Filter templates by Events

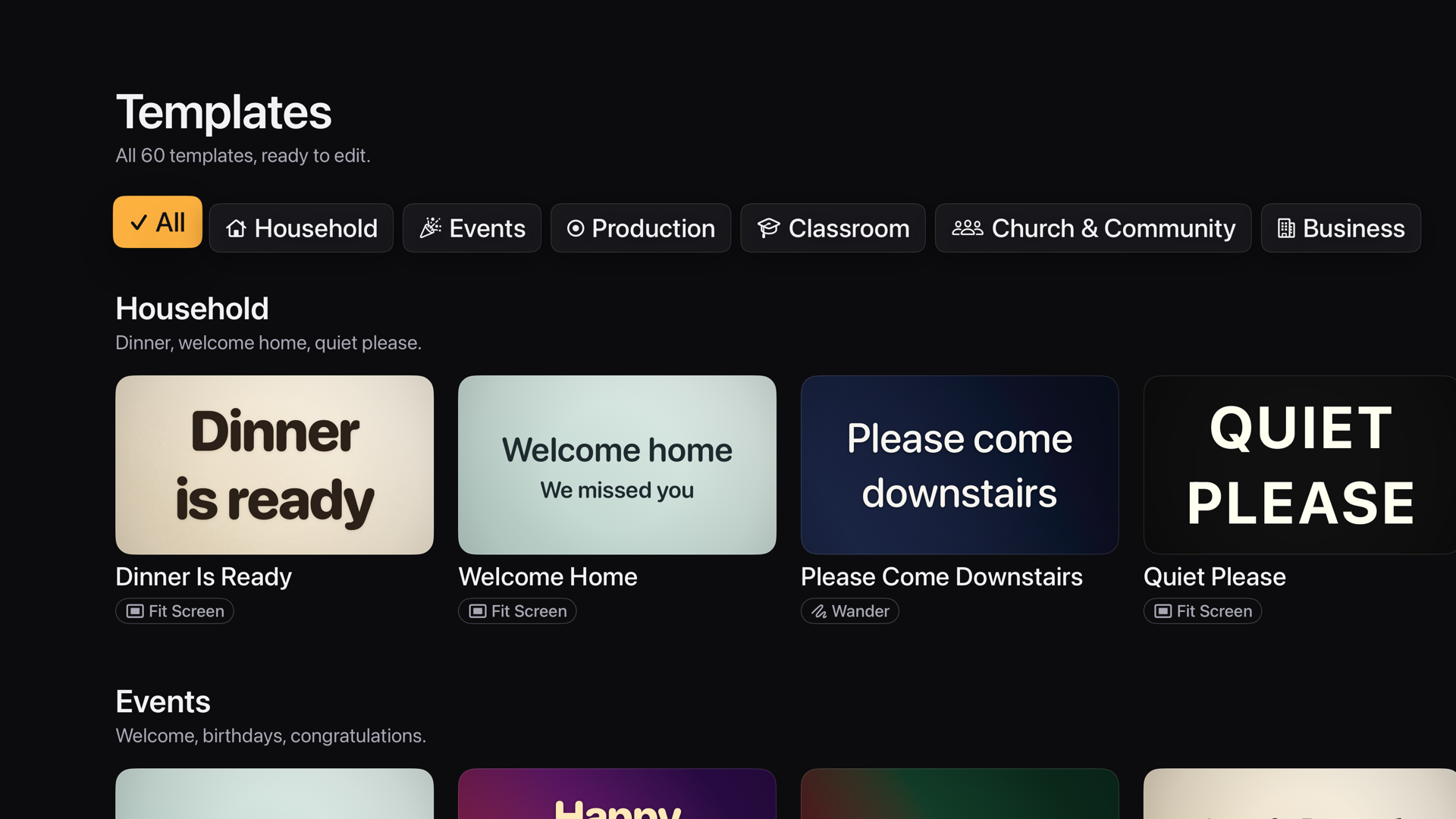pyautogui.click(x=472, y=228)
